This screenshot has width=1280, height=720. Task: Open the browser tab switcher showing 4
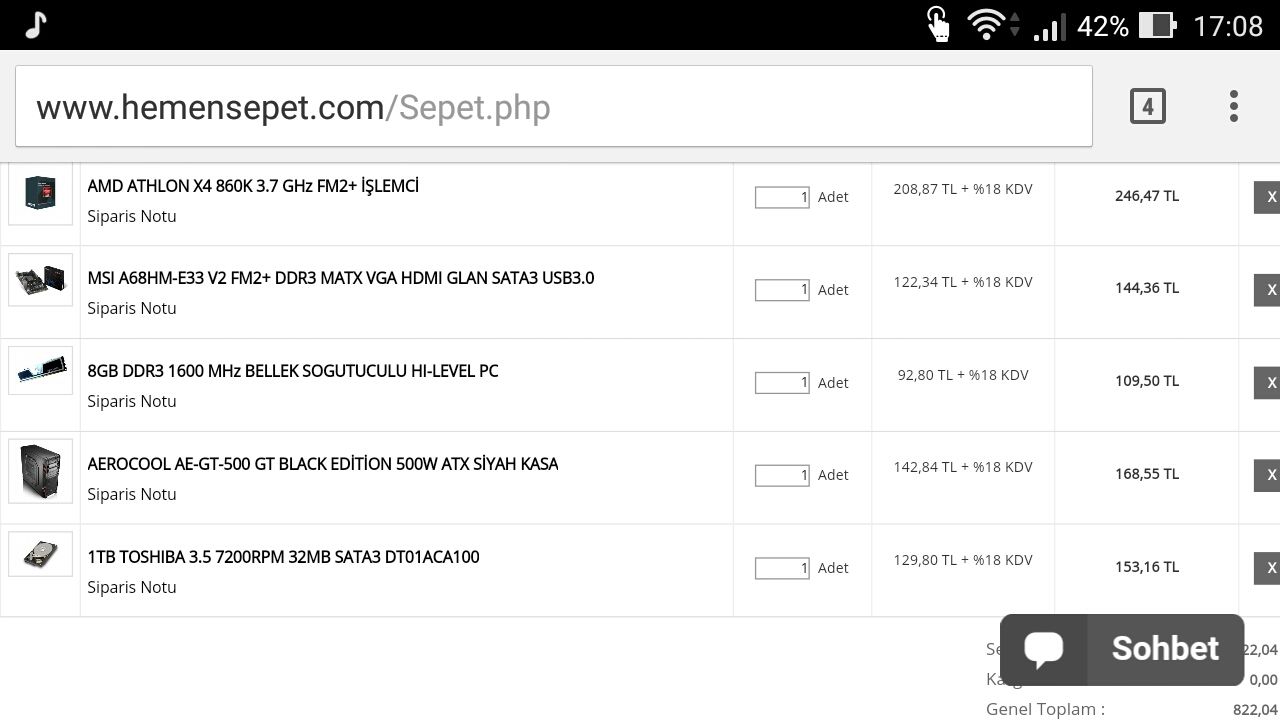[1147, 106]
